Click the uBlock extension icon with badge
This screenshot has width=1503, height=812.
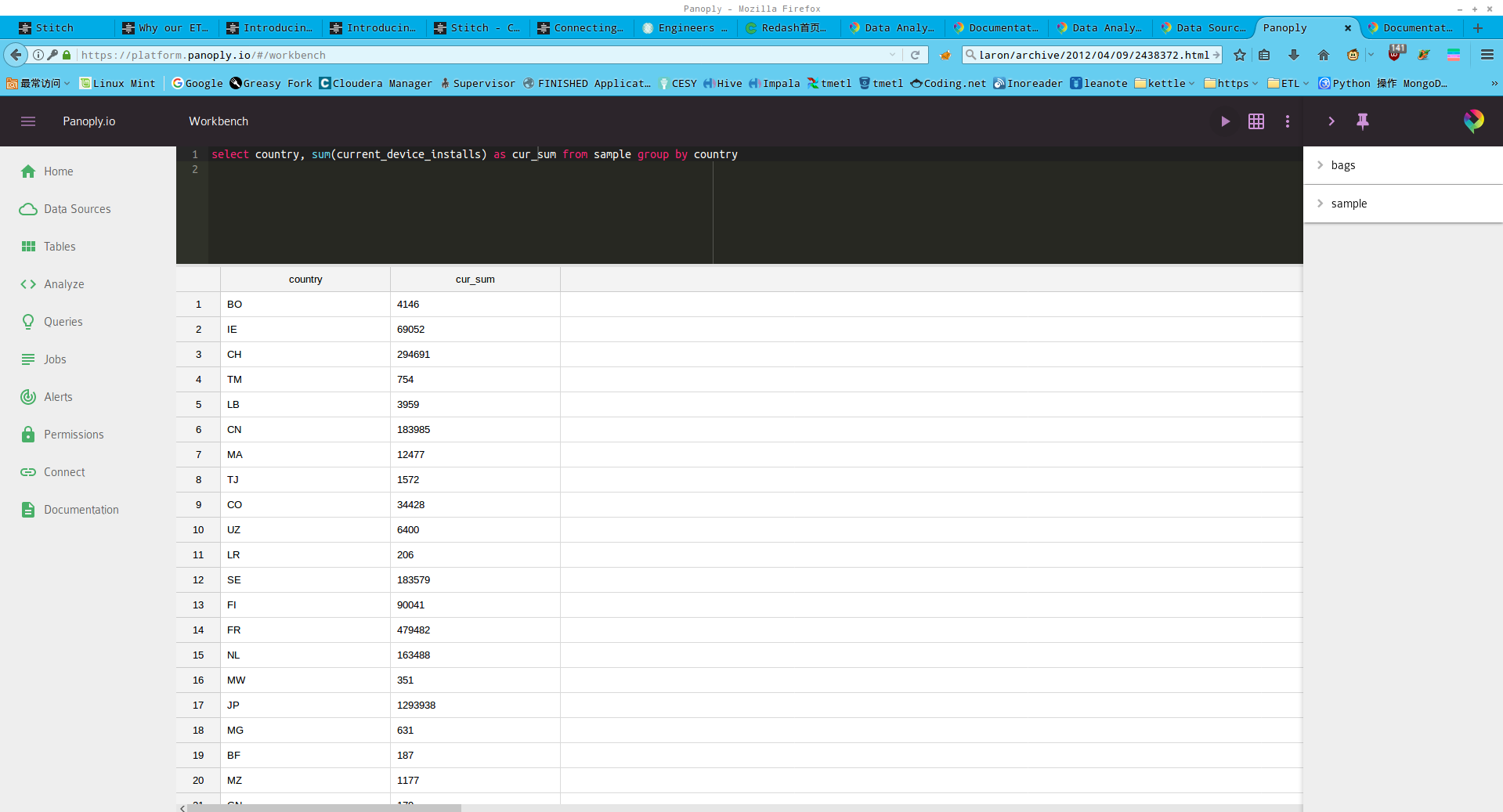point(1396,53)
